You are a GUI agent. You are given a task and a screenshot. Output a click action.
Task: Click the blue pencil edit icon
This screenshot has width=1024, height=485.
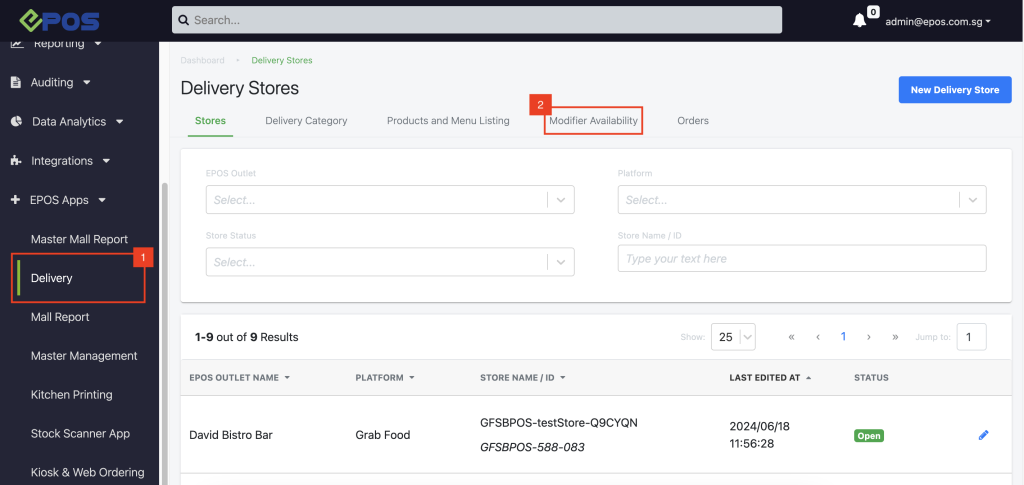point(983,435)
